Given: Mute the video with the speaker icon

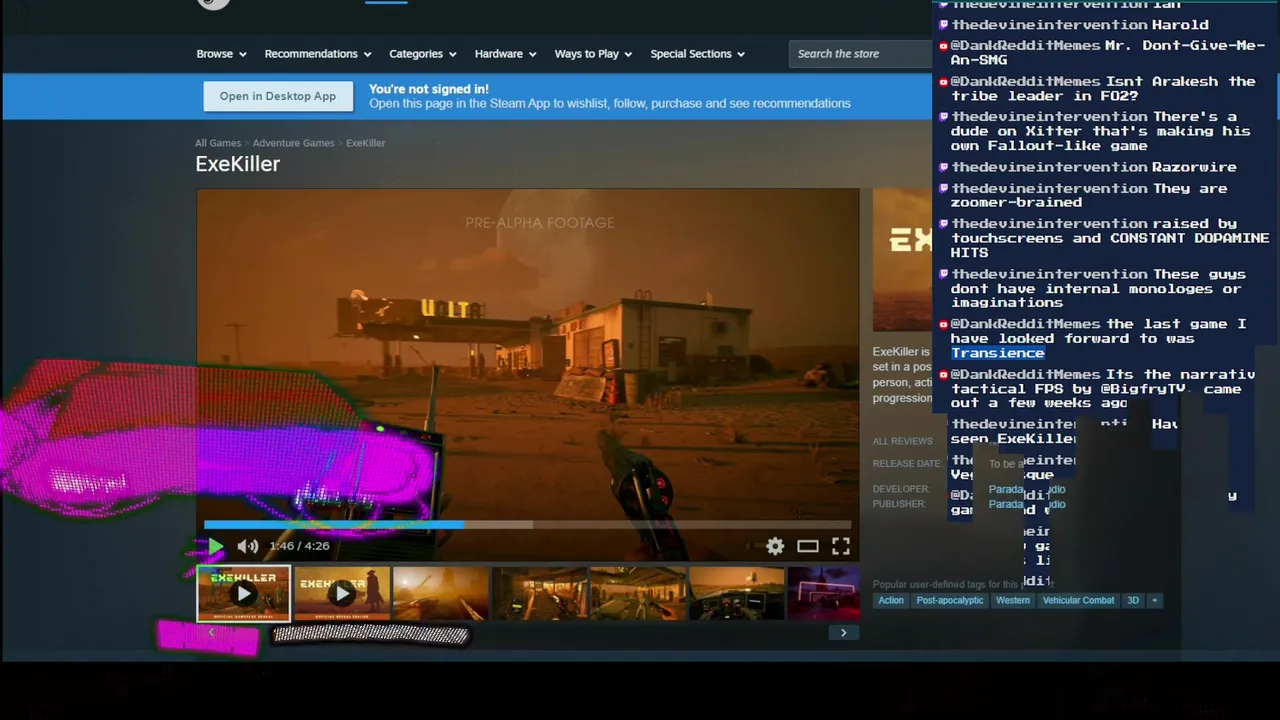Looking at the screenshot, I should (248, 546).
